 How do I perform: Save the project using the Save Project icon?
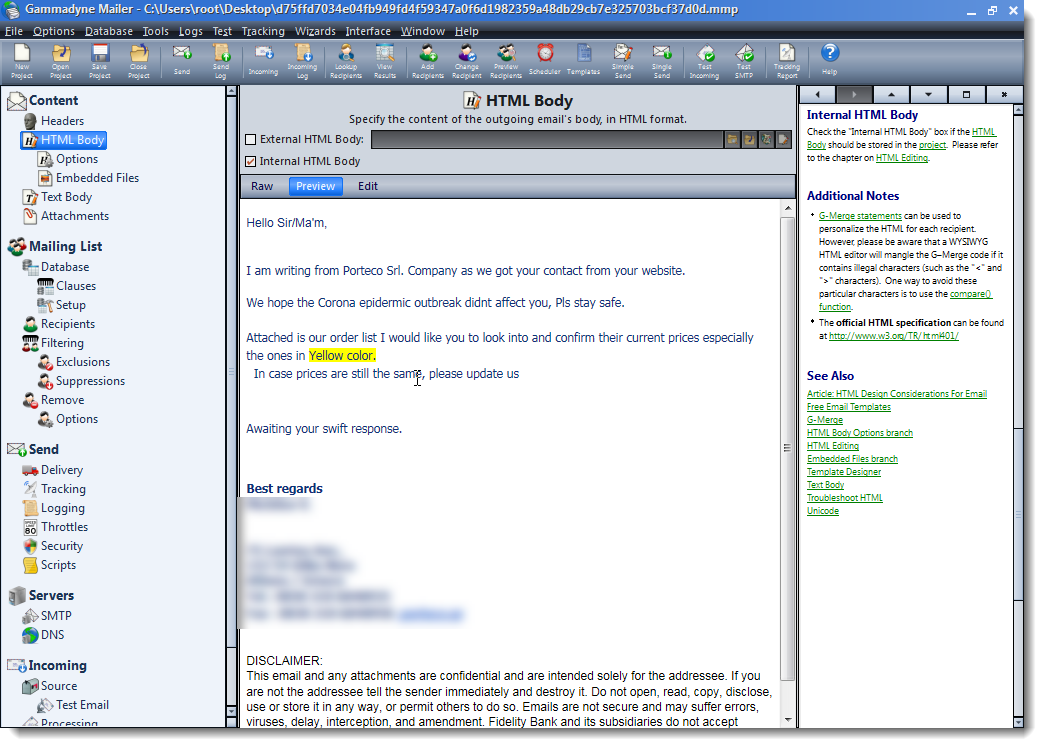pos(100,61)
